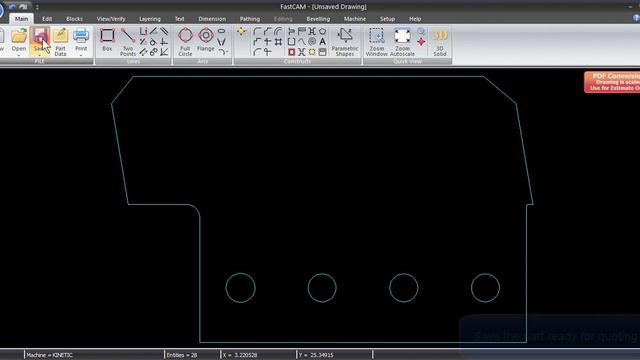Open the Text ribbon tab
Viewport: 640px width, 360px height.
point(179,19)
